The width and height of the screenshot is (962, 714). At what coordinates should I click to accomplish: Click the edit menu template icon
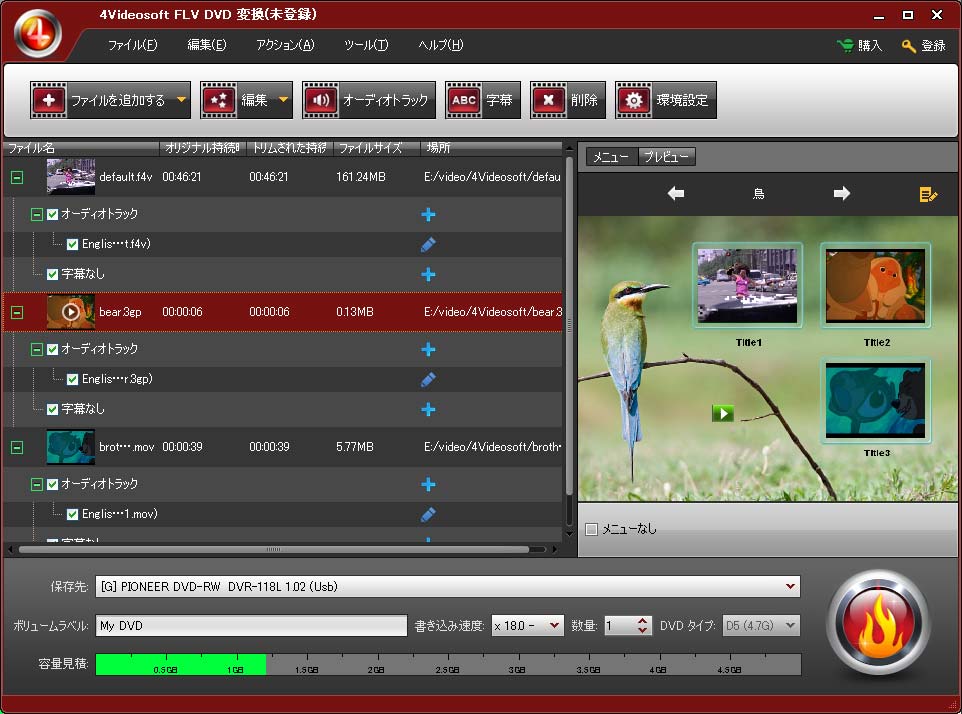[x=928, y=194]
